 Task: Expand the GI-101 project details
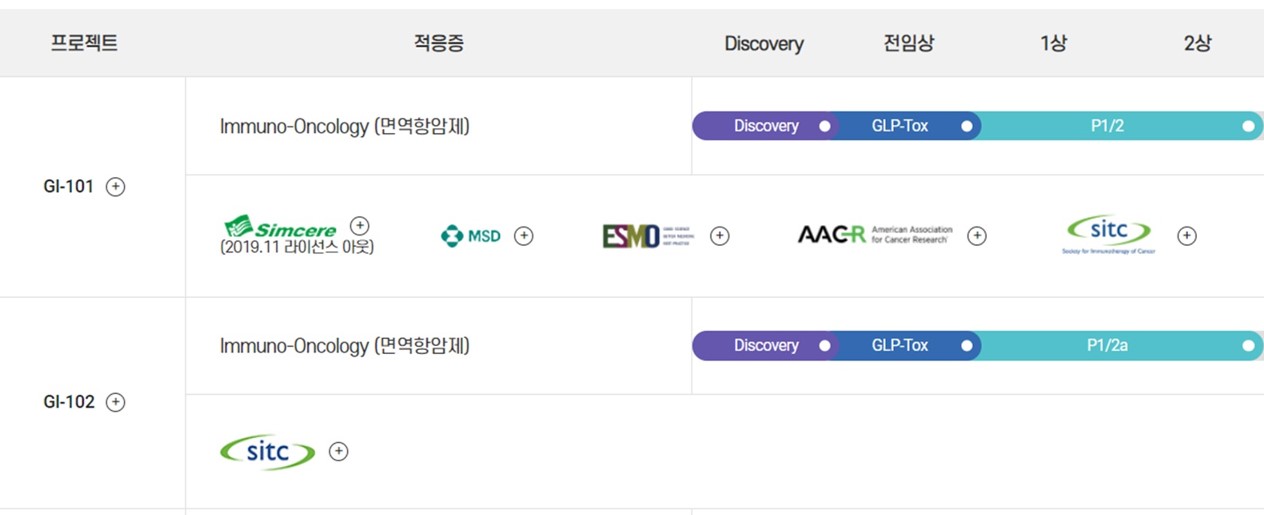(116, 187)
